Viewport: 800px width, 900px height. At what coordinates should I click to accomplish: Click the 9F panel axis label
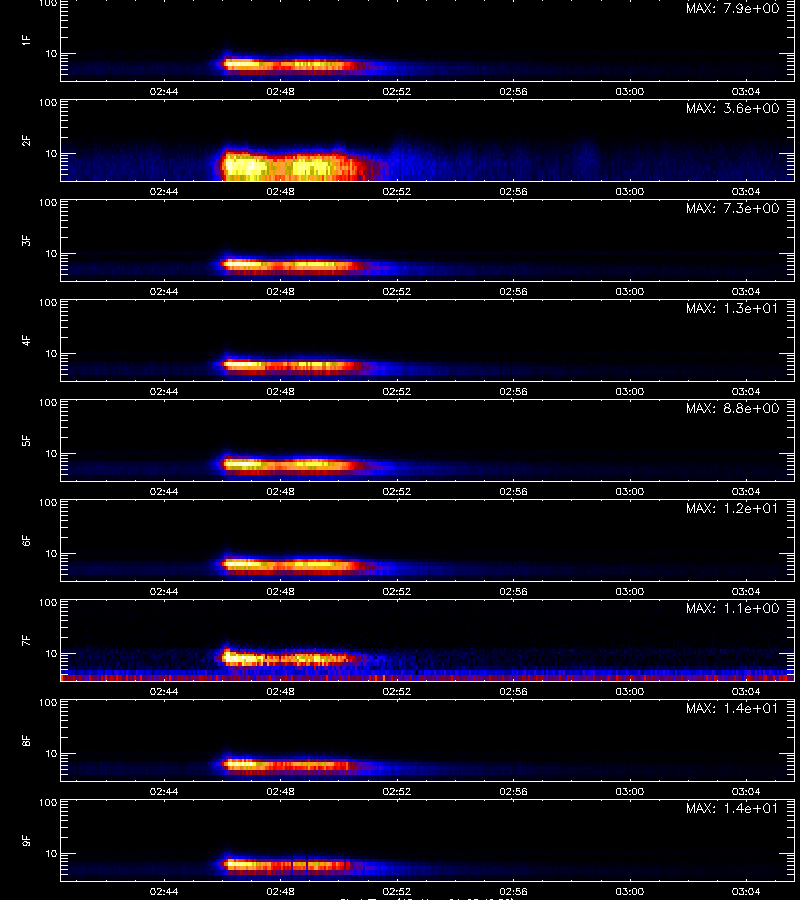[x=26, y=840]
